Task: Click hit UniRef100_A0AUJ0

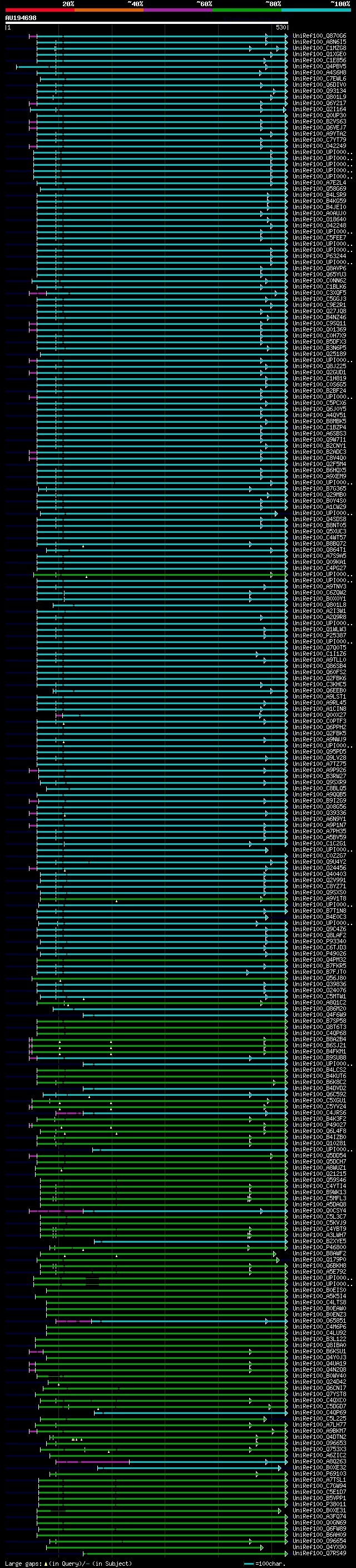Action: point(319,213)
